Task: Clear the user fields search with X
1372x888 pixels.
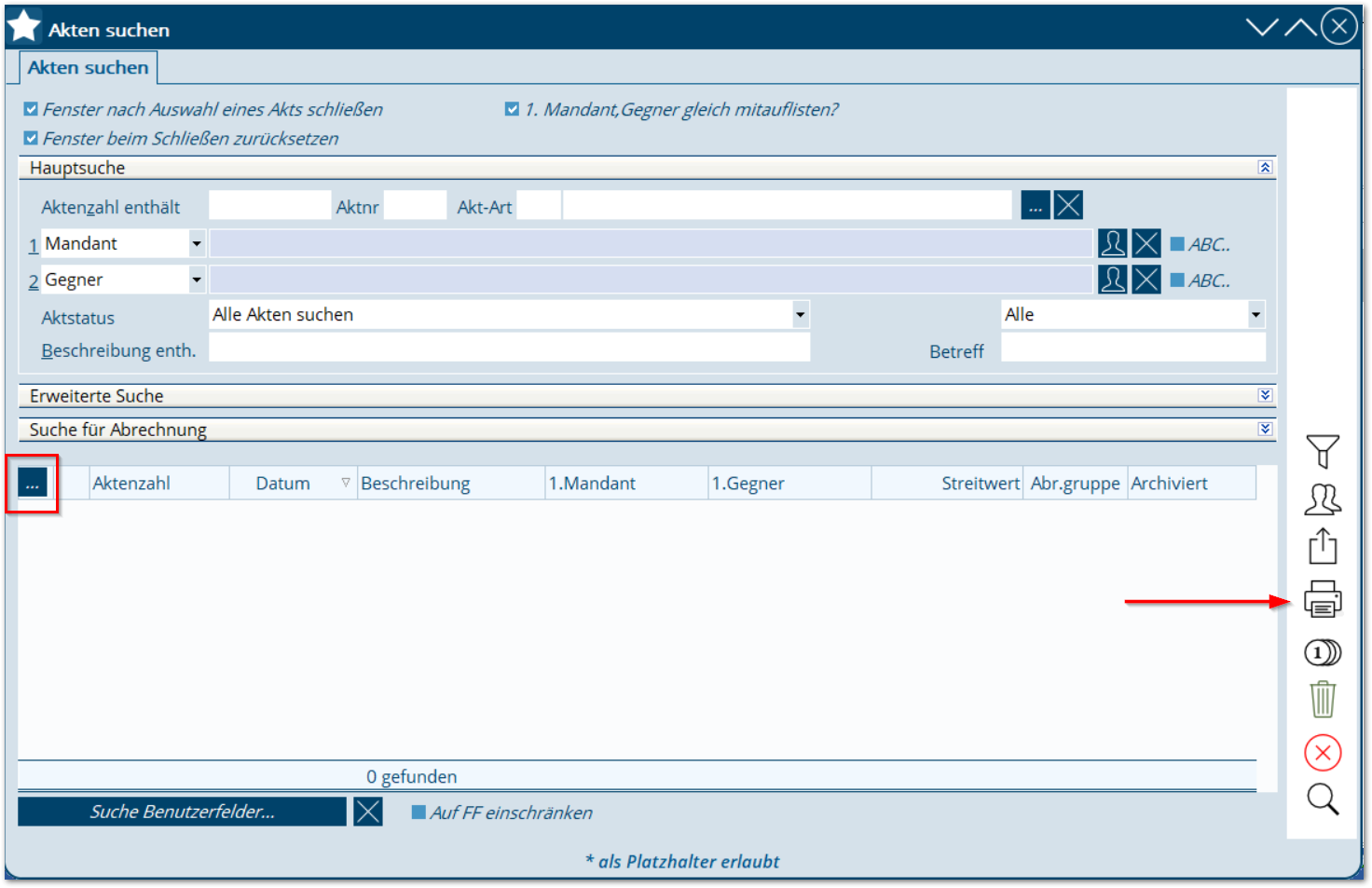Action: (368, 812)
